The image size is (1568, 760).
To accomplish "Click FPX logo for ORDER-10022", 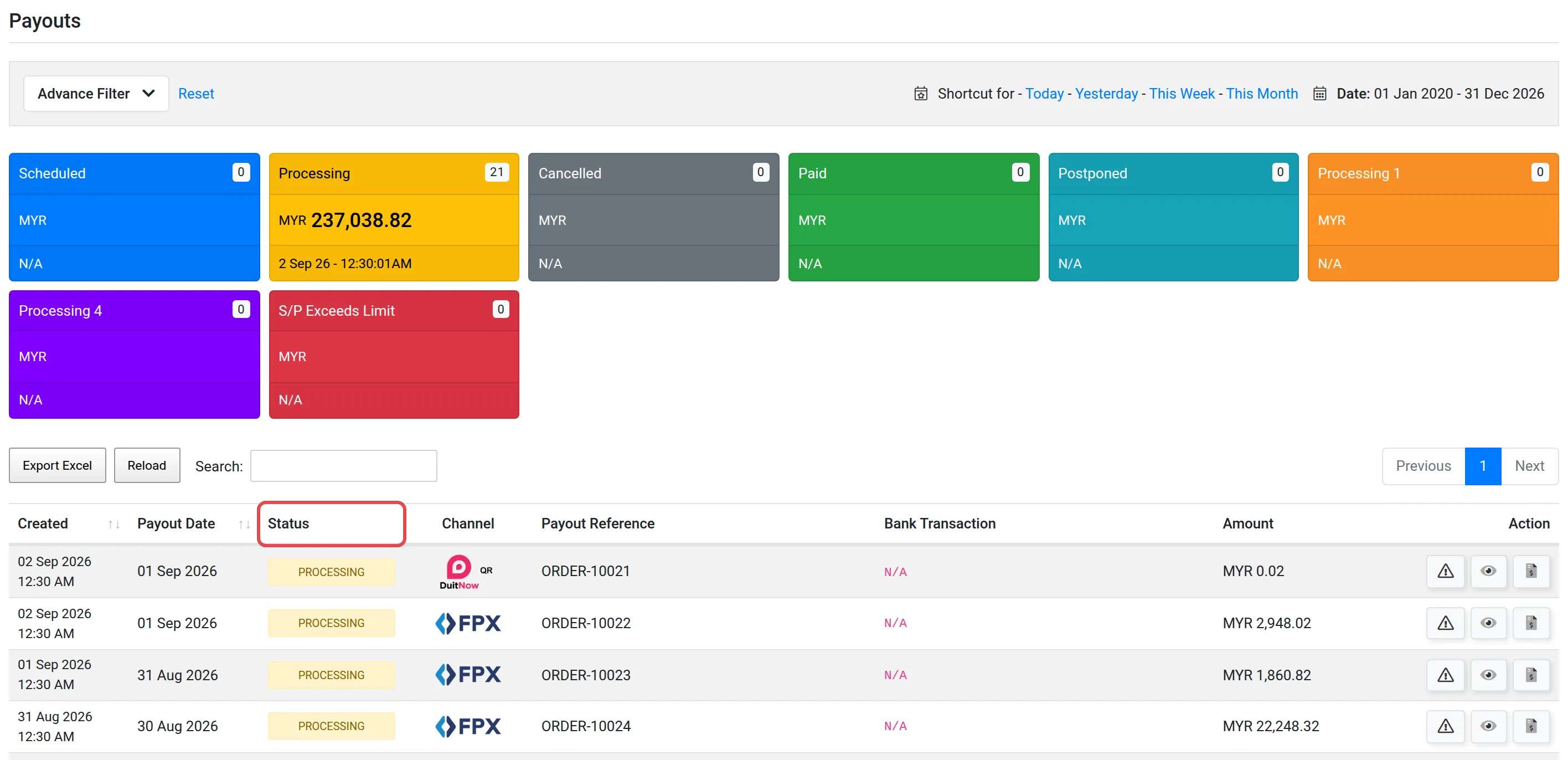I will click(468, 623).
